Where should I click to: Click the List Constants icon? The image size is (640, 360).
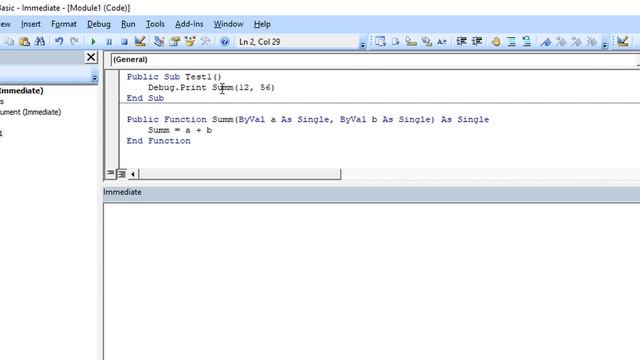coord(396,41)
